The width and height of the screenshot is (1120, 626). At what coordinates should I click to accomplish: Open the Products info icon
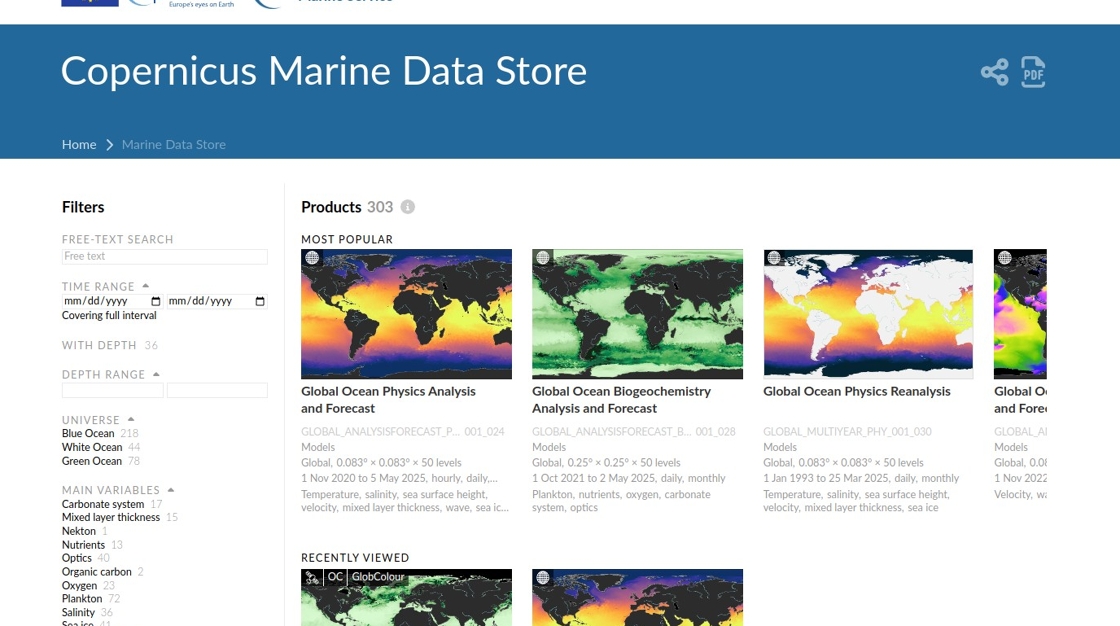[407, 207]
